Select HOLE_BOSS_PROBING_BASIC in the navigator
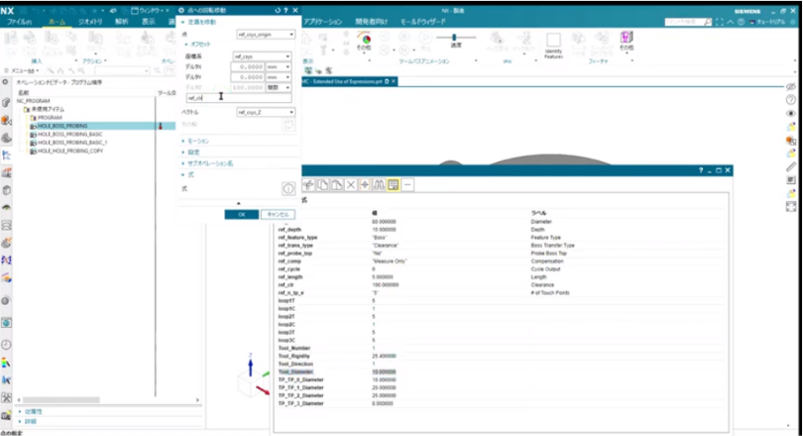 [x=70, y=134]
